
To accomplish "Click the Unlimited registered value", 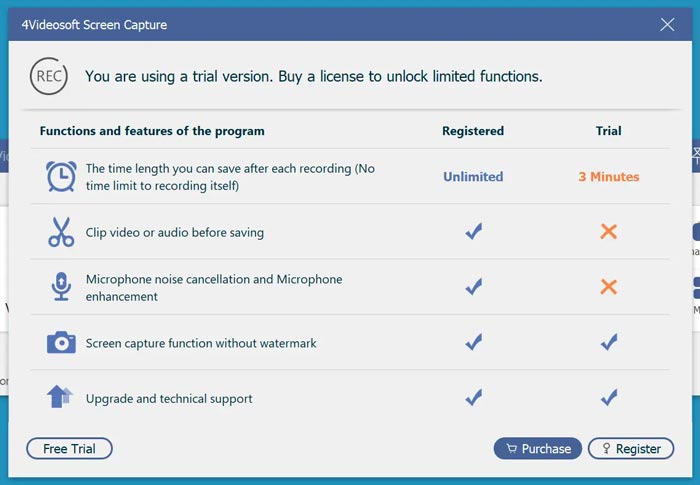I will (473, 177).
